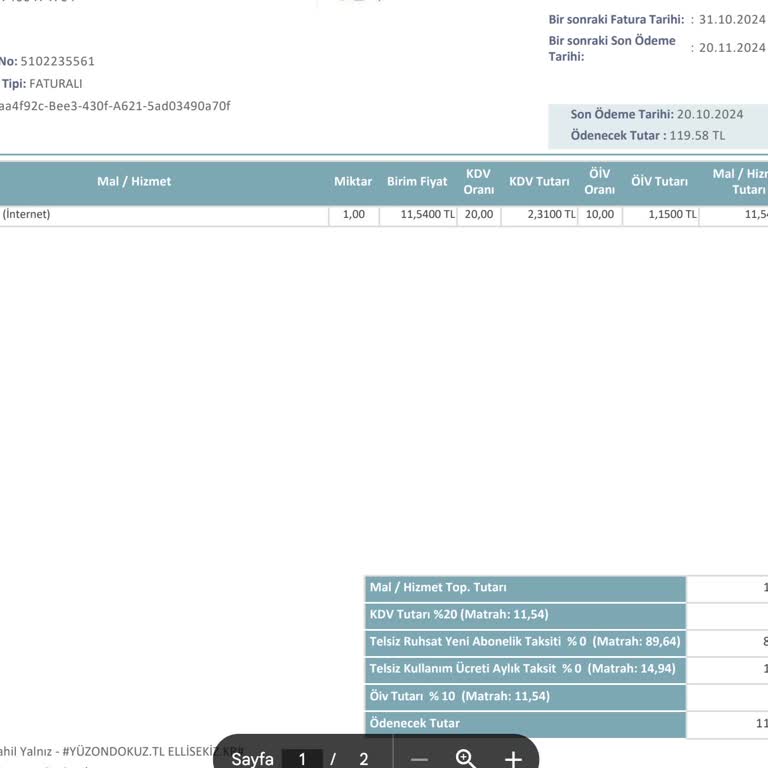Click the next invoice date 31.10.2024
The height and width of the screenshot is (768, 768).
click(732, 20)
